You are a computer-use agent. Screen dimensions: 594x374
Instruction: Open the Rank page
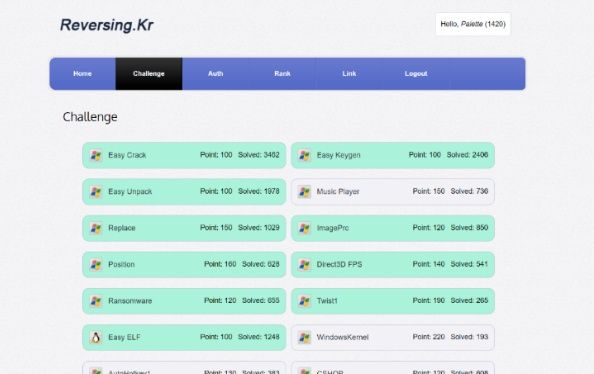pos(282,74)
